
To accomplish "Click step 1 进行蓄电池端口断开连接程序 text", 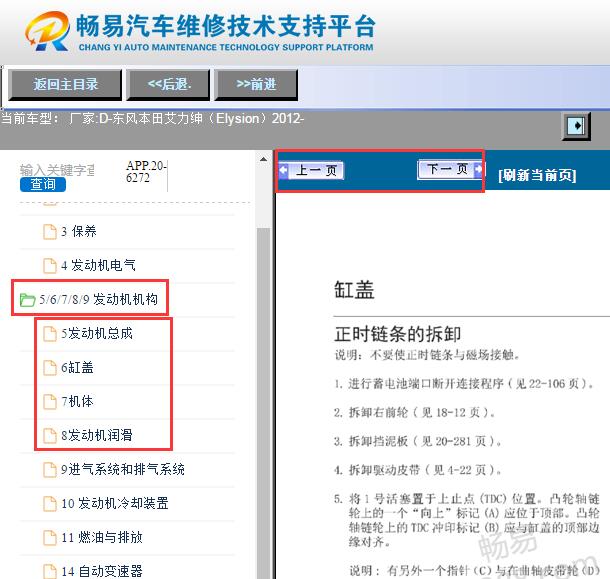I will coord(464,384).
